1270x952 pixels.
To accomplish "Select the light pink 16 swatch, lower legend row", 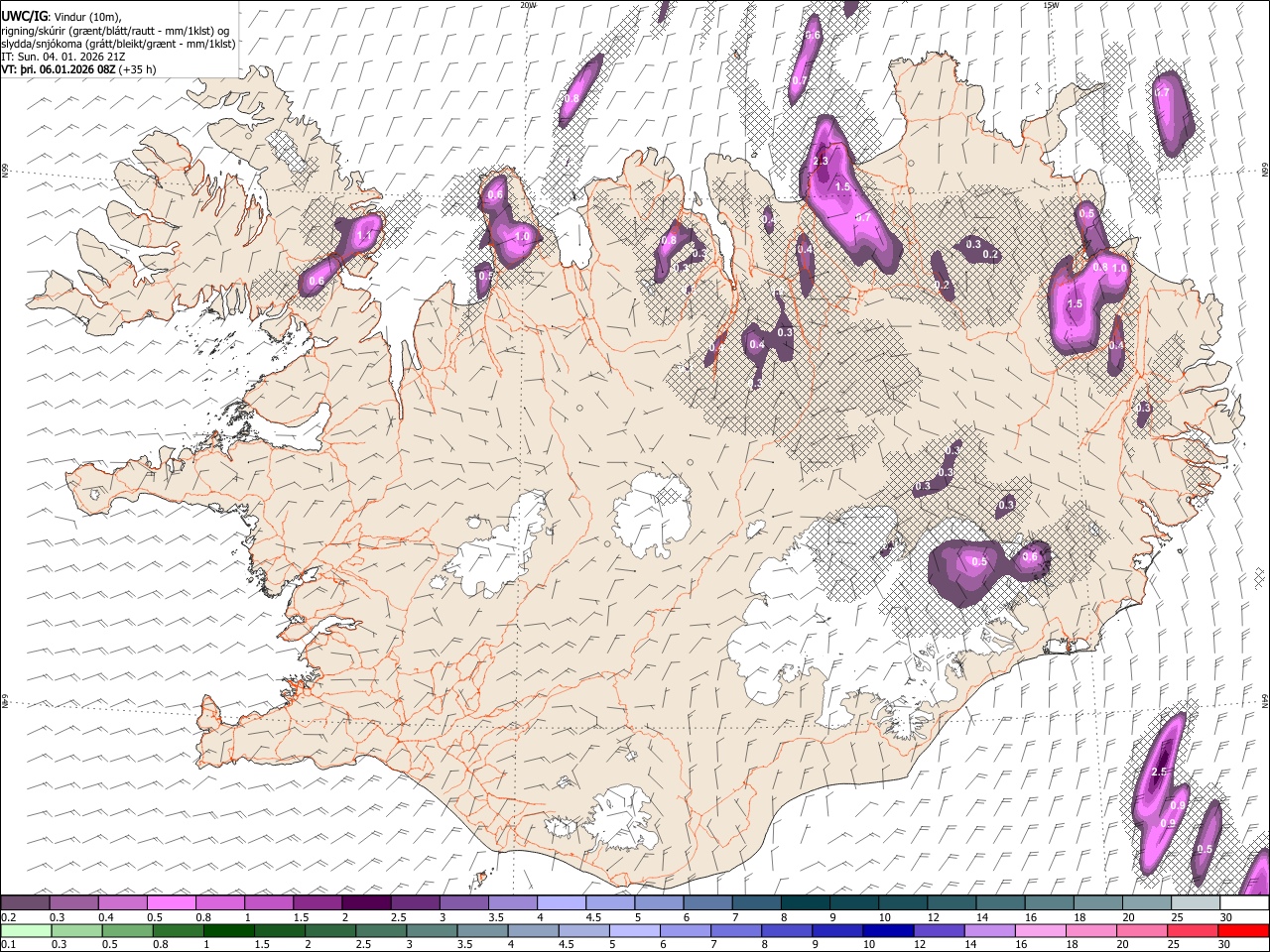I will tap(1041, 930).
